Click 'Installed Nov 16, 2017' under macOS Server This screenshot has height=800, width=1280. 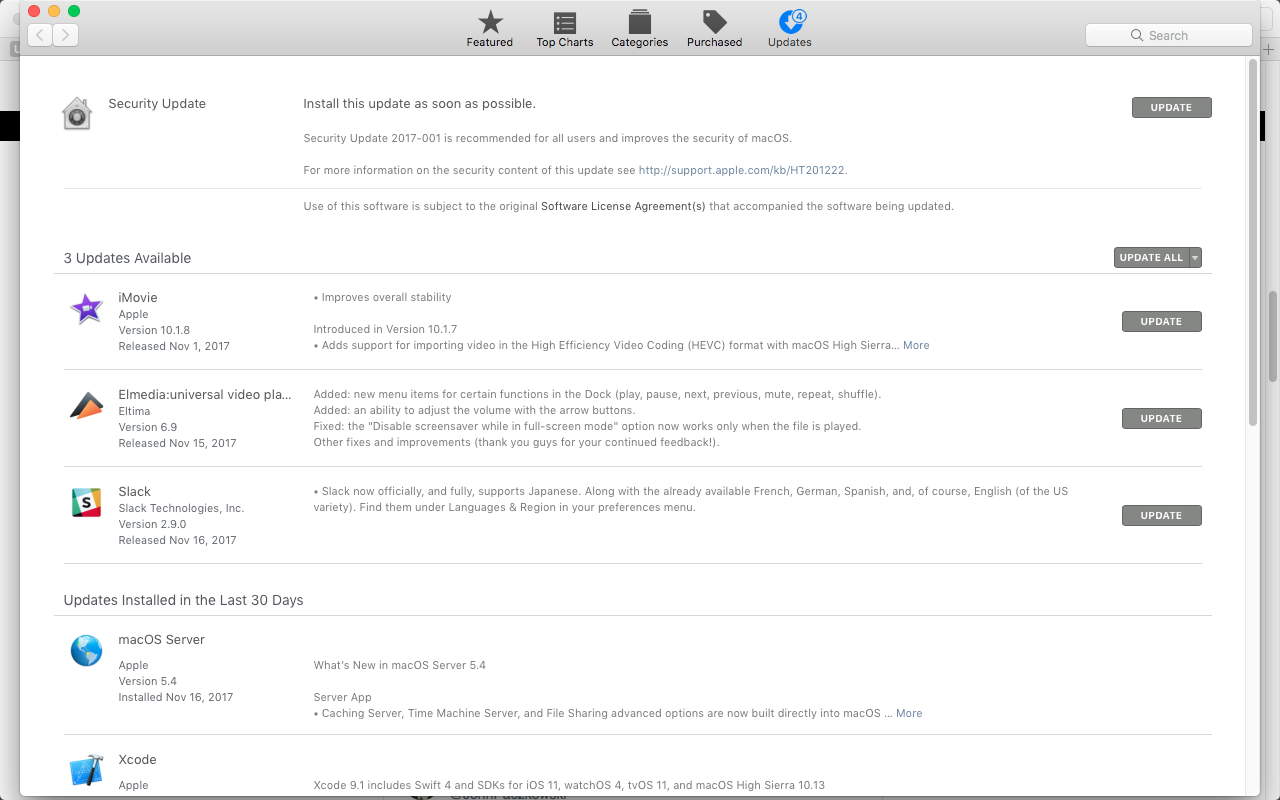point(175,697)
